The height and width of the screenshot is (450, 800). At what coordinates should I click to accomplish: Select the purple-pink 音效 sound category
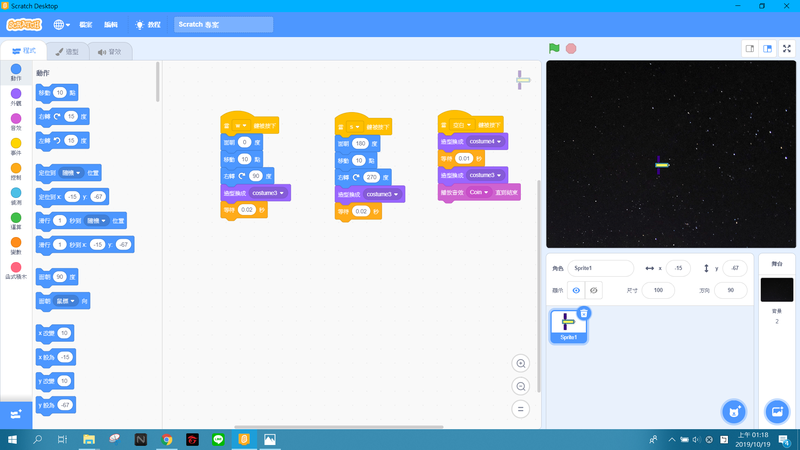[16, 122]
